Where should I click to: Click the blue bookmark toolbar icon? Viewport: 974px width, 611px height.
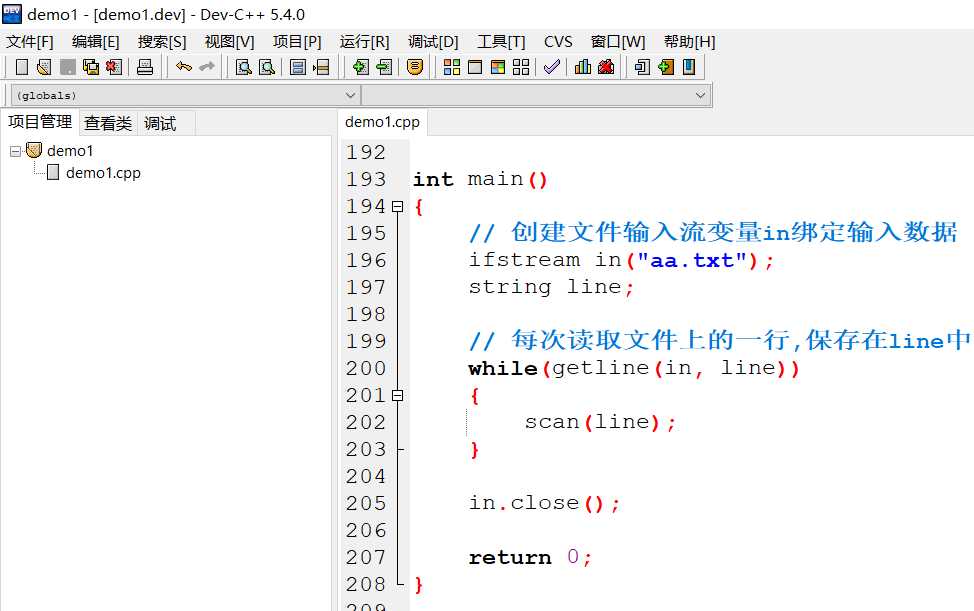pos(689,67)
